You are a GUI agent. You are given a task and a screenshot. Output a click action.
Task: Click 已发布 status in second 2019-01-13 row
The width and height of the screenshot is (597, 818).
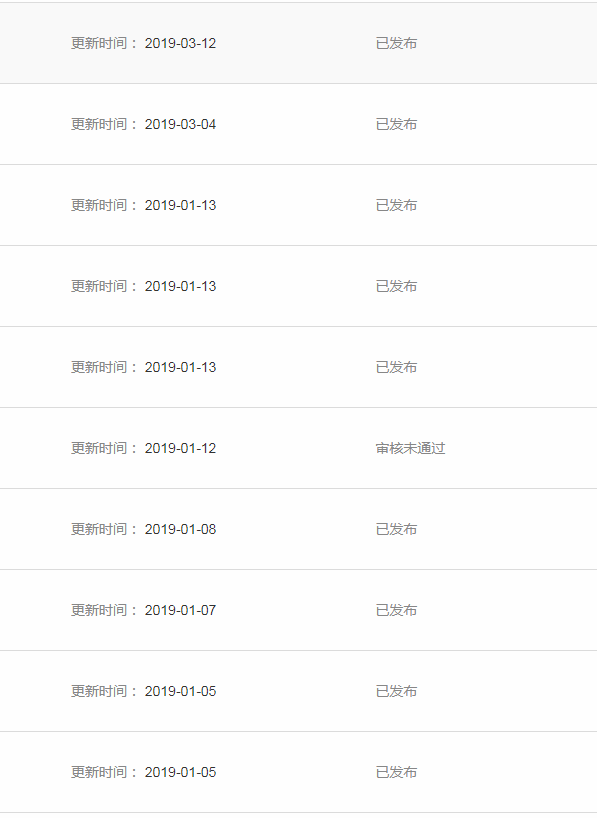point(396,286)
